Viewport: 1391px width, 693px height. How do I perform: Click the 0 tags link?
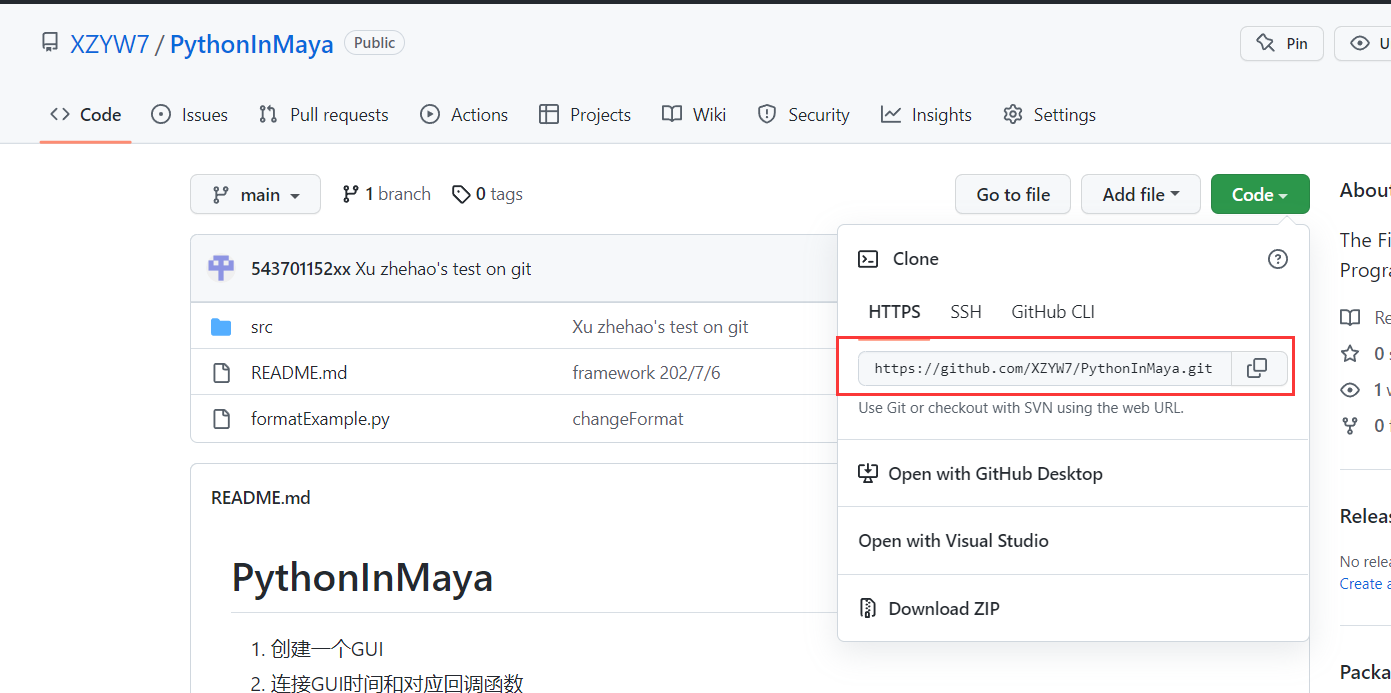pos(488,194)
